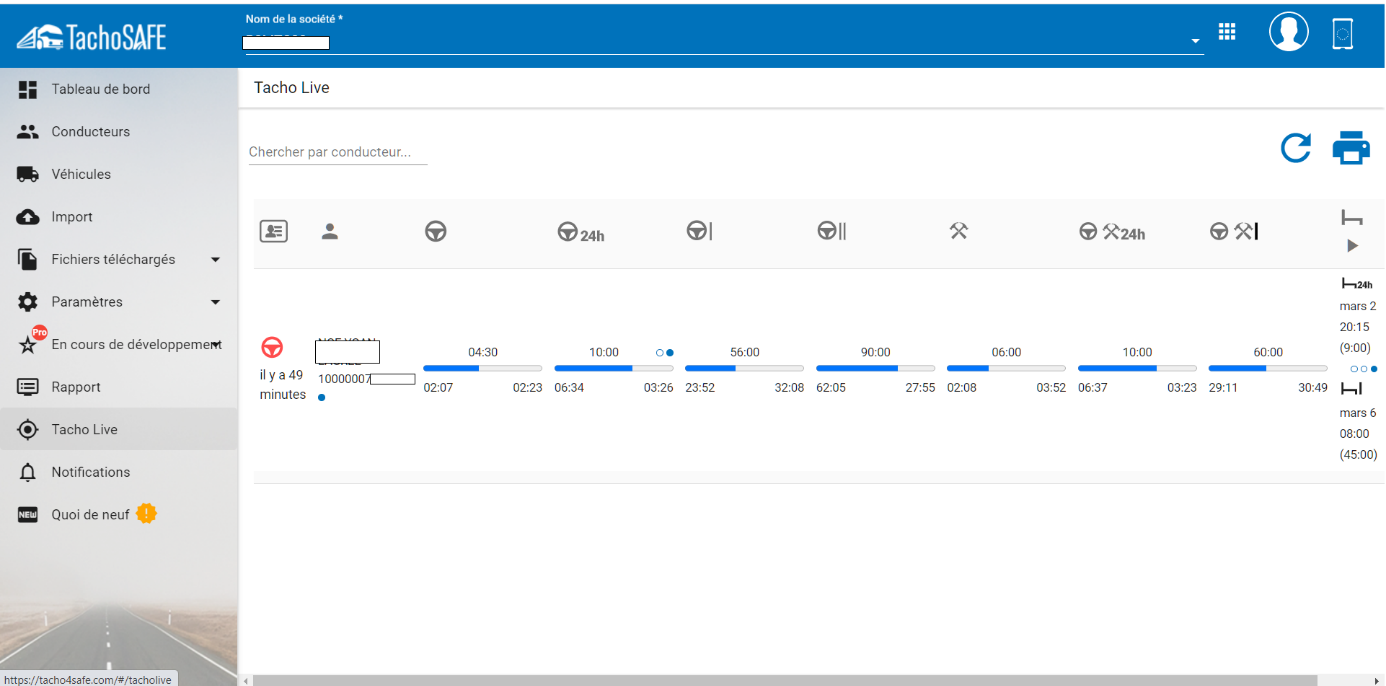Open Tableau de bord in sidebar

click(x=100, y=89)
